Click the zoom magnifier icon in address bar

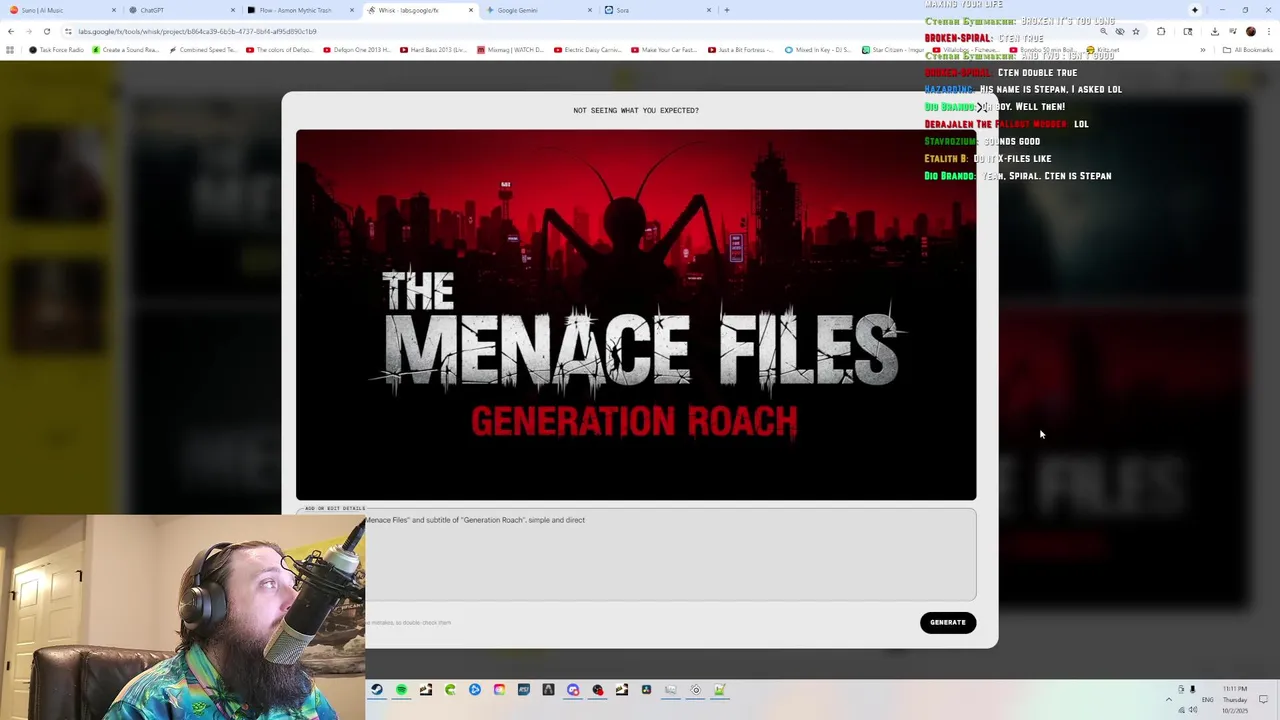[1103, 31]
